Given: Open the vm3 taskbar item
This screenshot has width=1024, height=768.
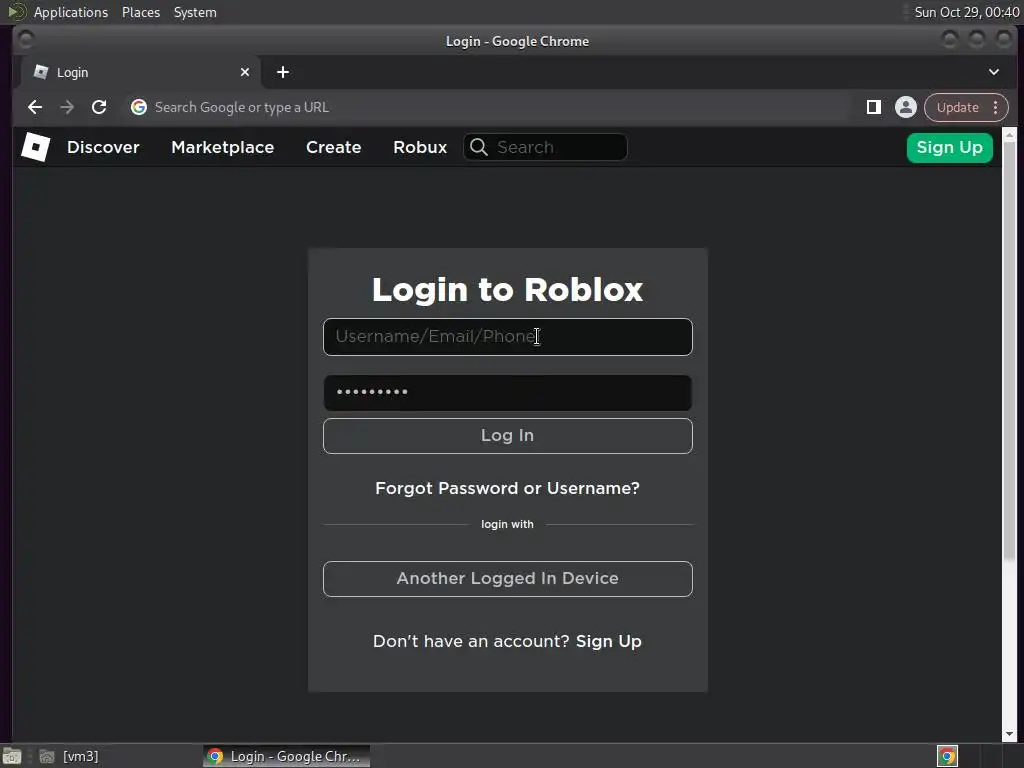Looking at the screenshot, I should coord(69,756).
